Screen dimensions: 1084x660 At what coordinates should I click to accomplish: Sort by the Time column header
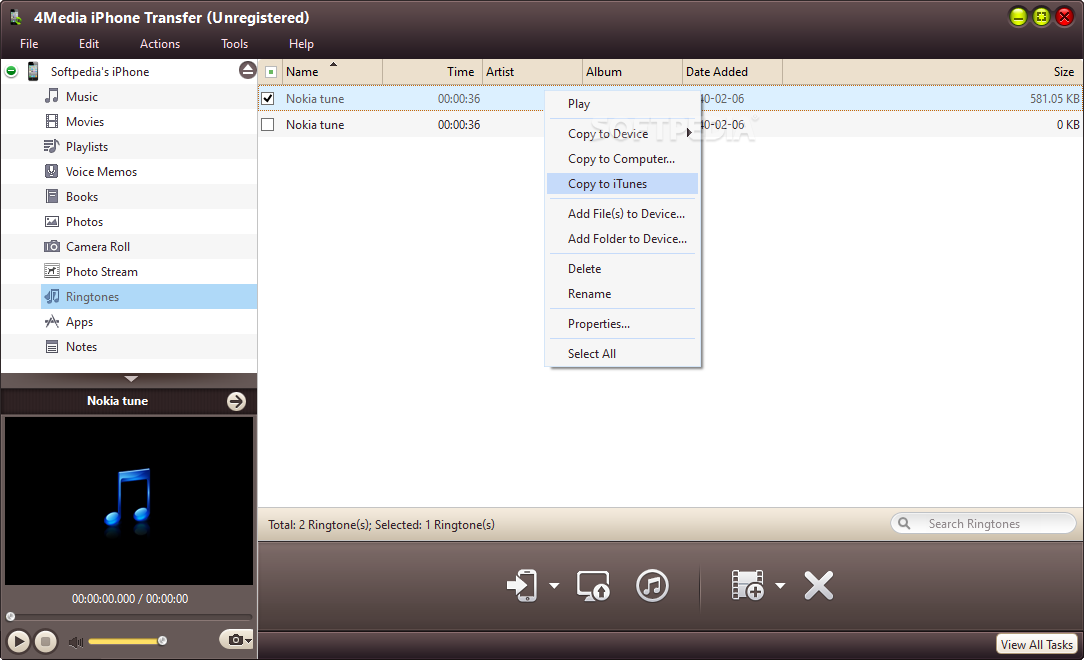(x=432, y=72)
